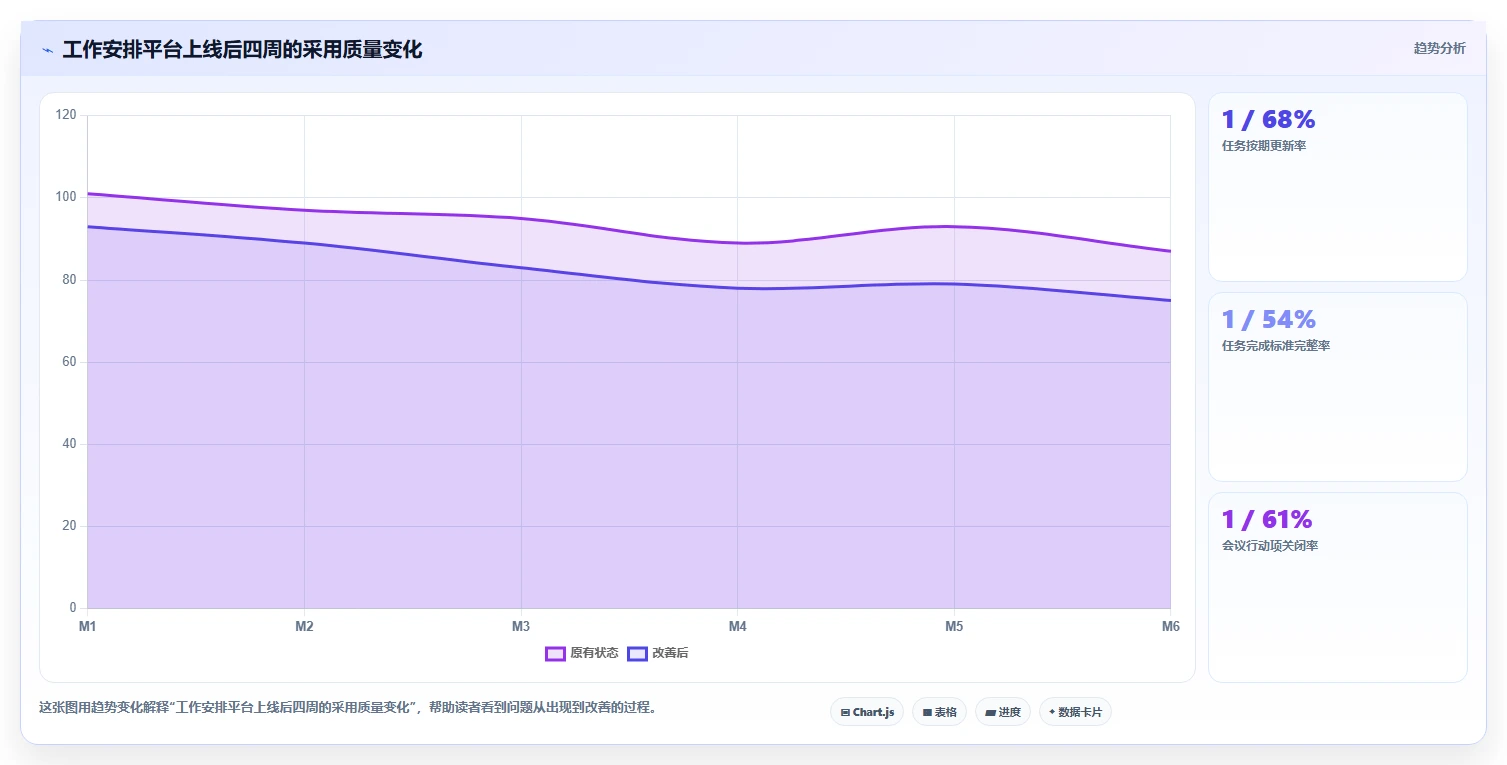Viewport: 1507px width, 765px height.
Task: Select the 1 / 54% metric value
Action: click(1268, 320)
